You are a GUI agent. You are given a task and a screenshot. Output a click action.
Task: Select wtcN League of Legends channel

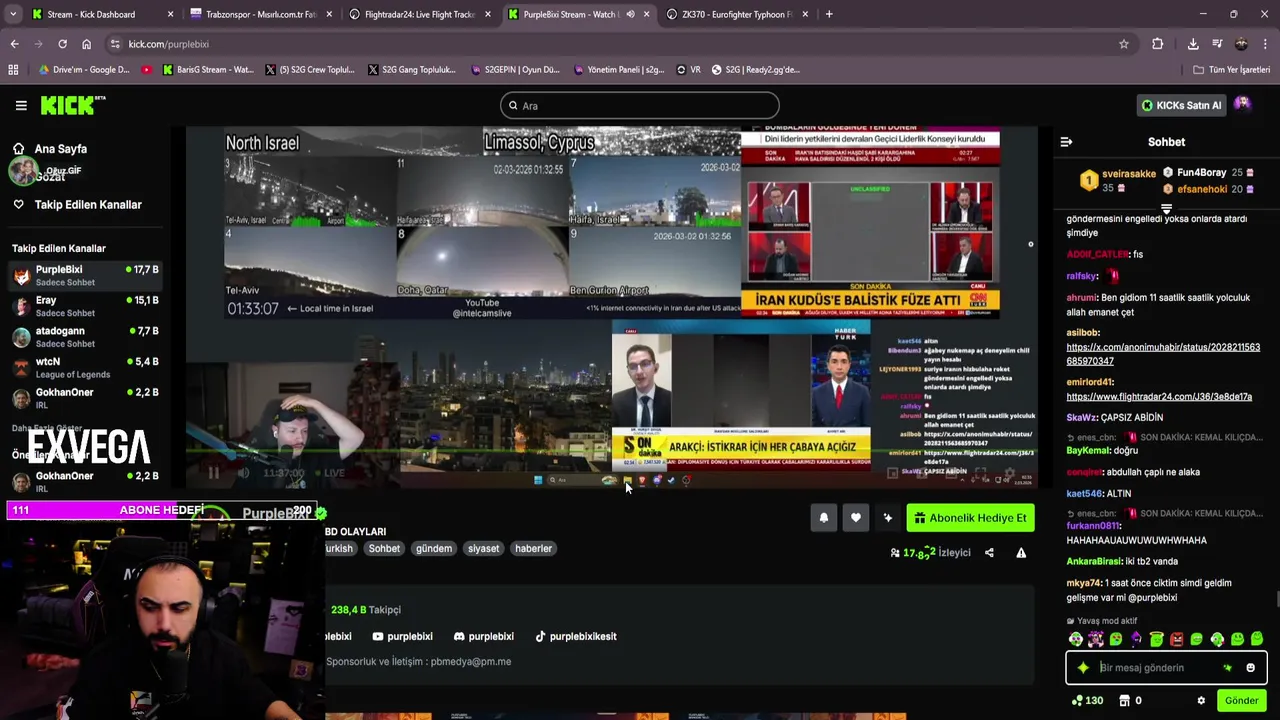click(x=85, y=368)
